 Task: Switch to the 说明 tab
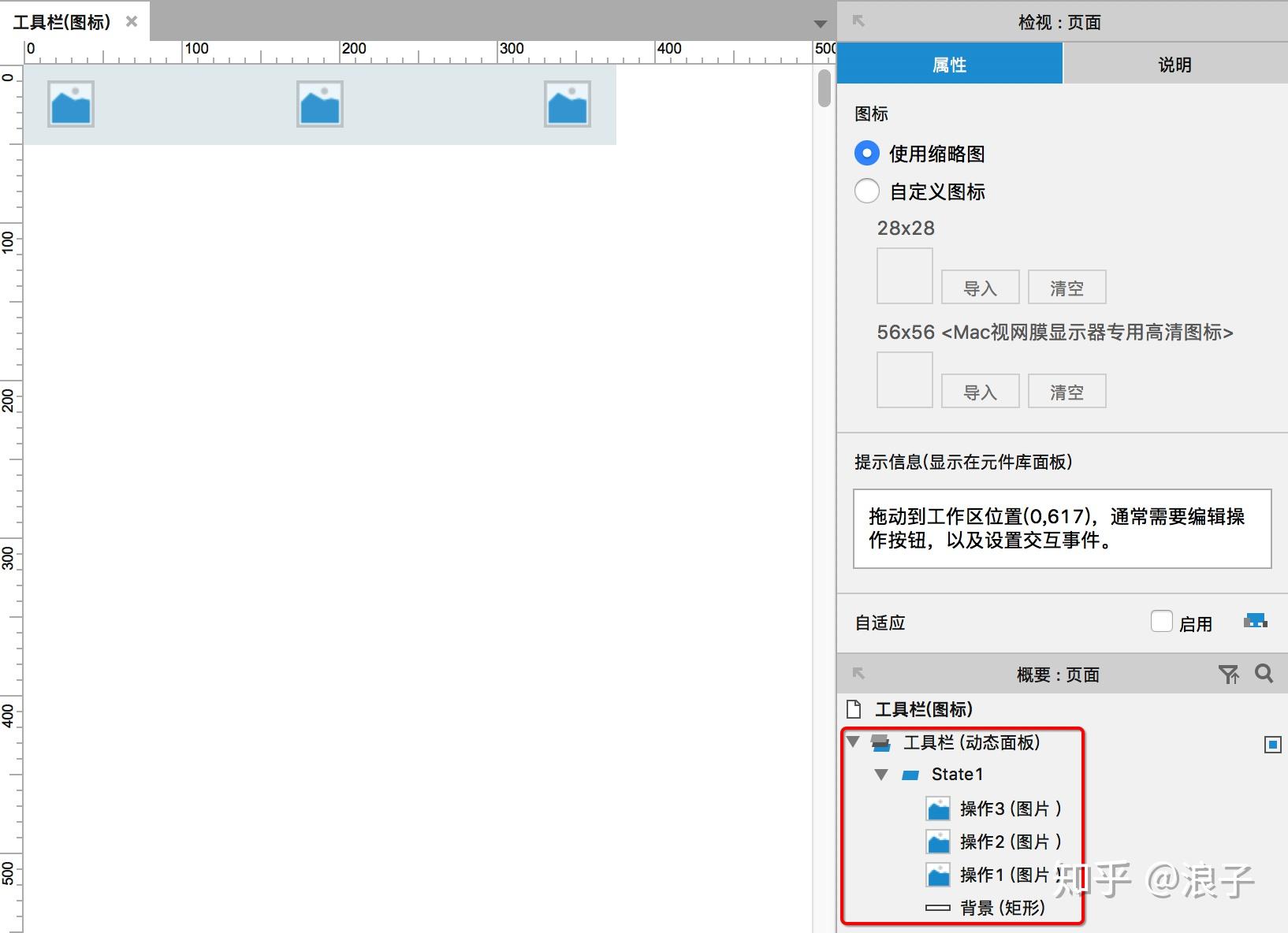pos(1175,64)
